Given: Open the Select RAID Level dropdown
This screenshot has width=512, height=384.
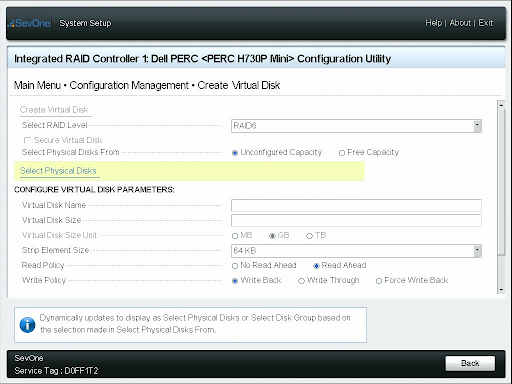Looking at the screenshot, I should click(x=356, y=126).
